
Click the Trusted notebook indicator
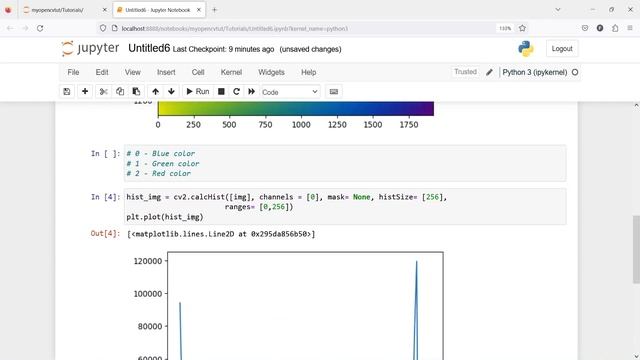click(465, 72)
